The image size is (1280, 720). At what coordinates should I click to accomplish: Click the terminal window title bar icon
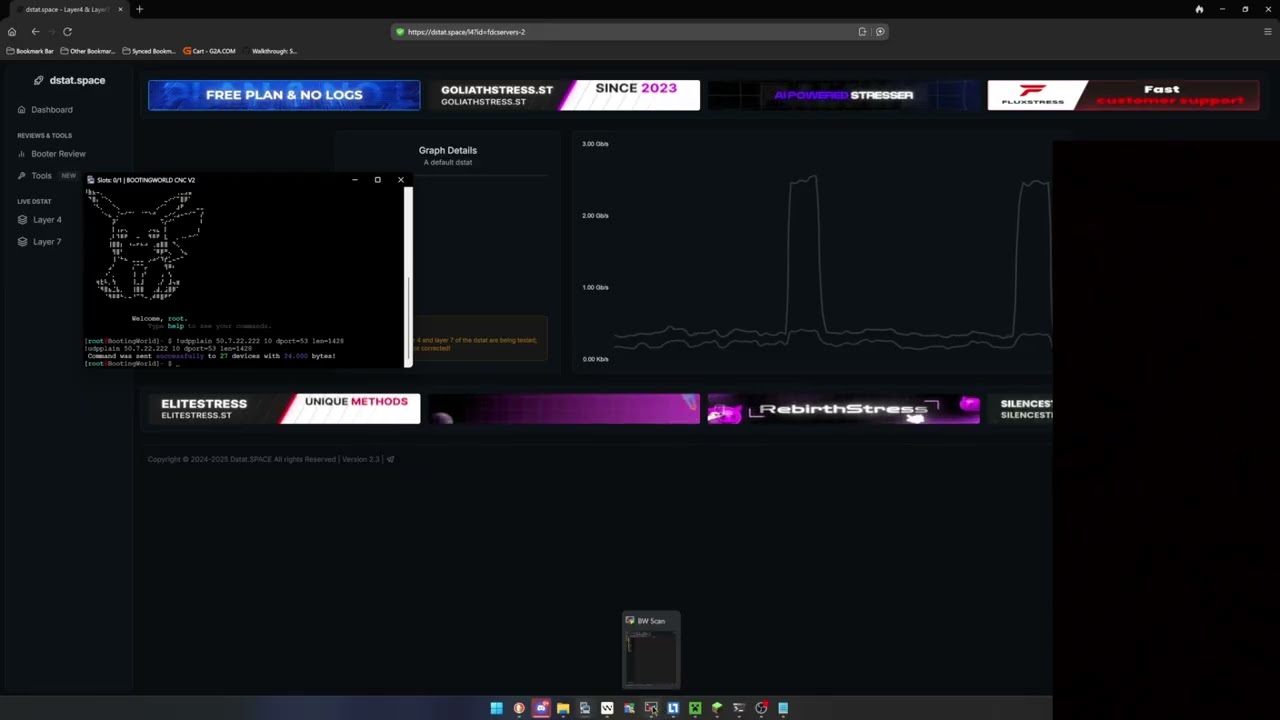tap(91, 180)
